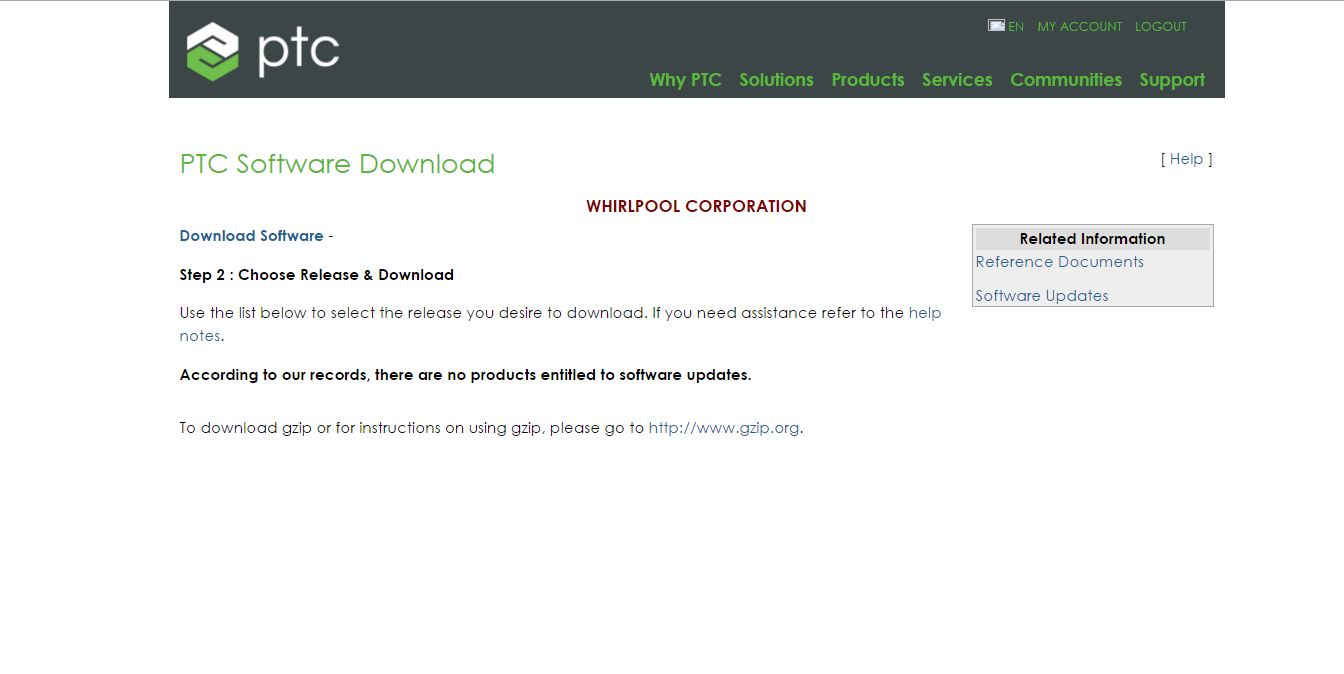Open Software Updates link
Screen dimensions: 1344x674
point(1042,296)
